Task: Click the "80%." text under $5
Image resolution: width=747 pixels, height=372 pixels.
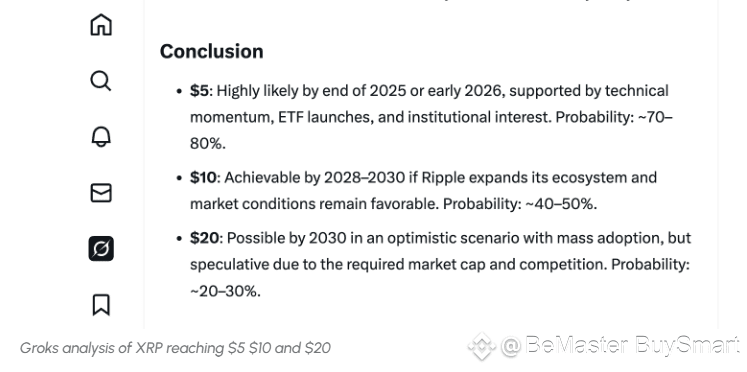Action: point(208,143)
